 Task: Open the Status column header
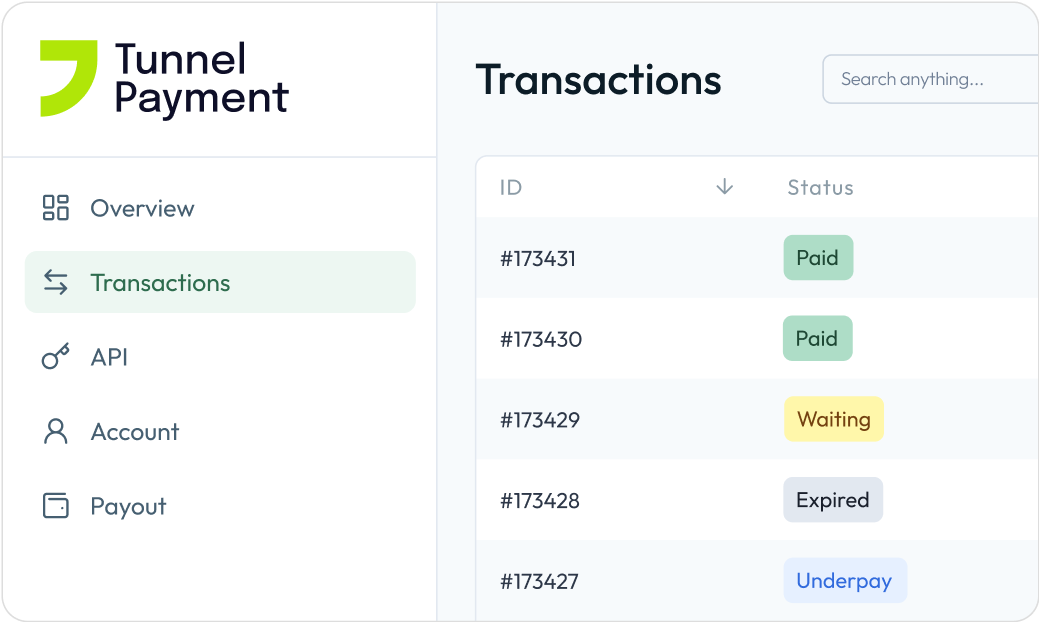point(820,187)
